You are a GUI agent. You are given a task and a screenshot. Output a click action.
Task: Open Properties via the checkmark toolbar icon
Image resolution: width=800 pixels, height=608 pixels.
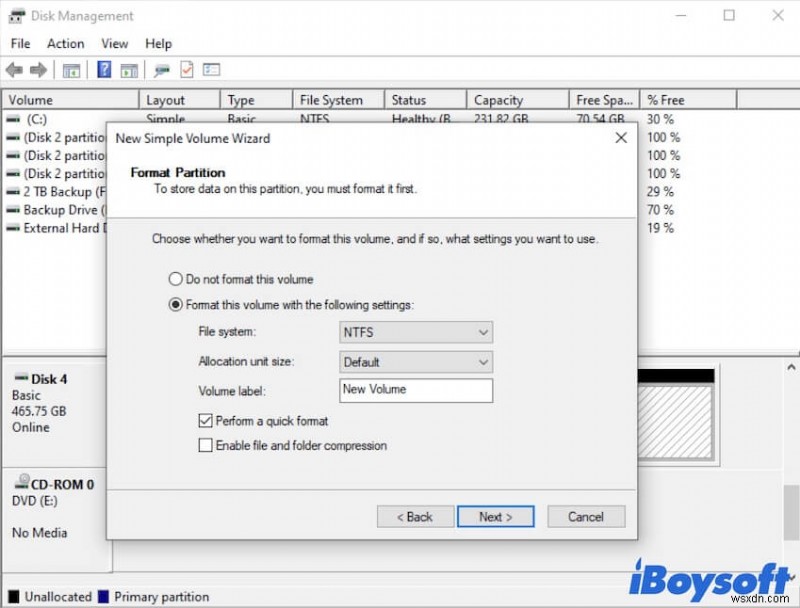(187, 69)
